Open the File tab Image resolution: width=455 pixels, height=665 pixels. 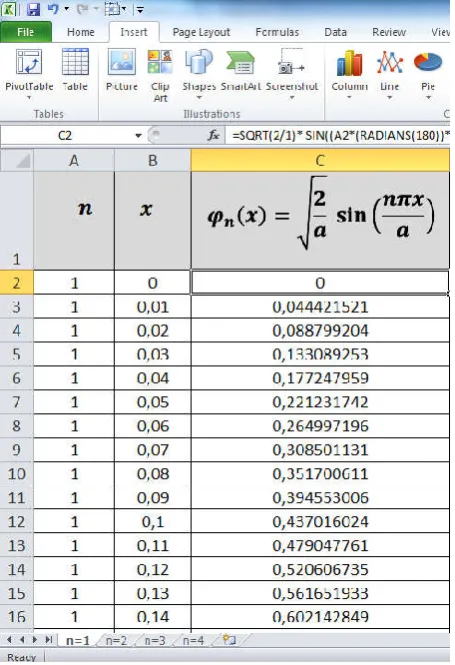(x=26, y=32)
